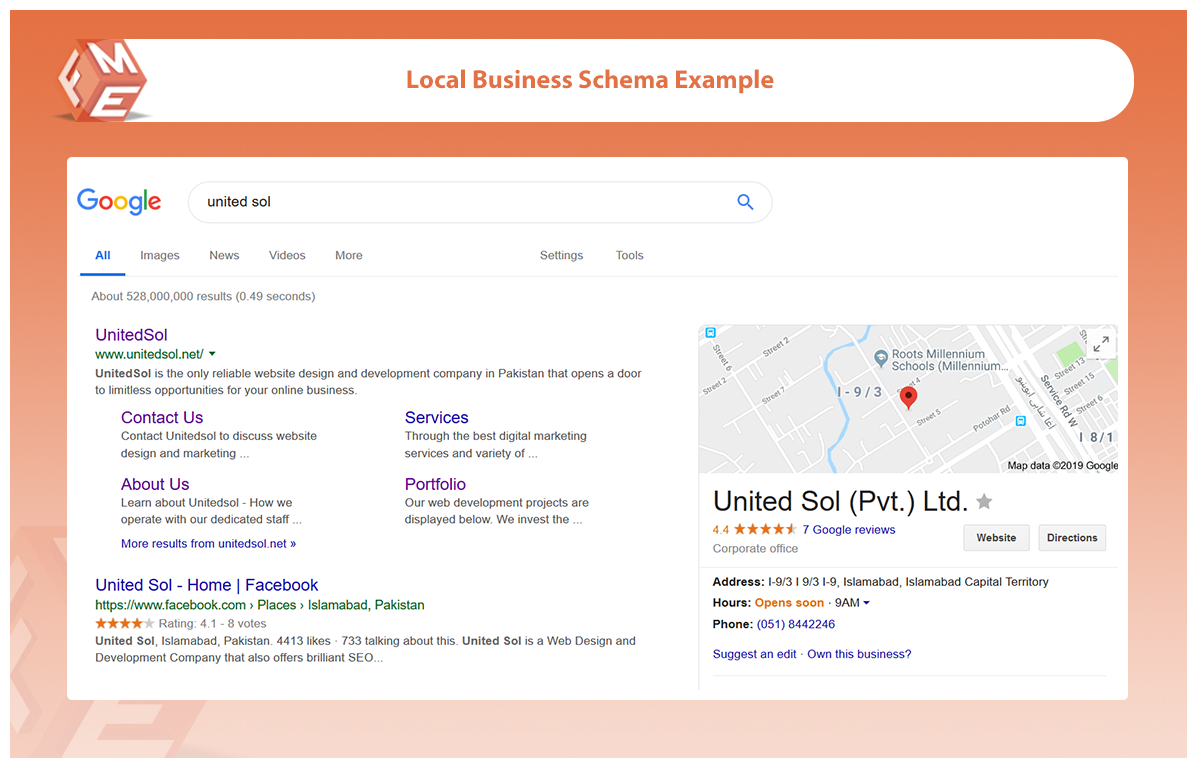
Task: Click the Google logo
Action: point(119,201)
